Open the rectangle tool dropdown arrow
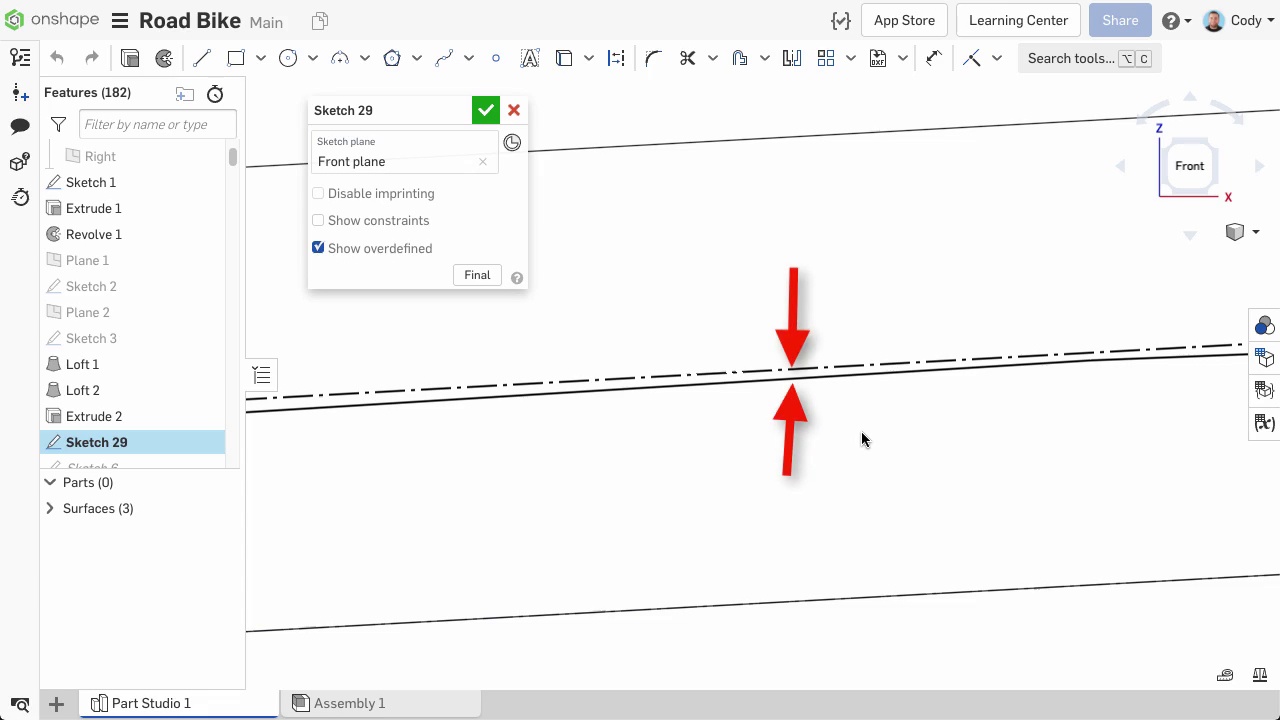This screenshot has height=720, width=1280. [x=260, y=59]
